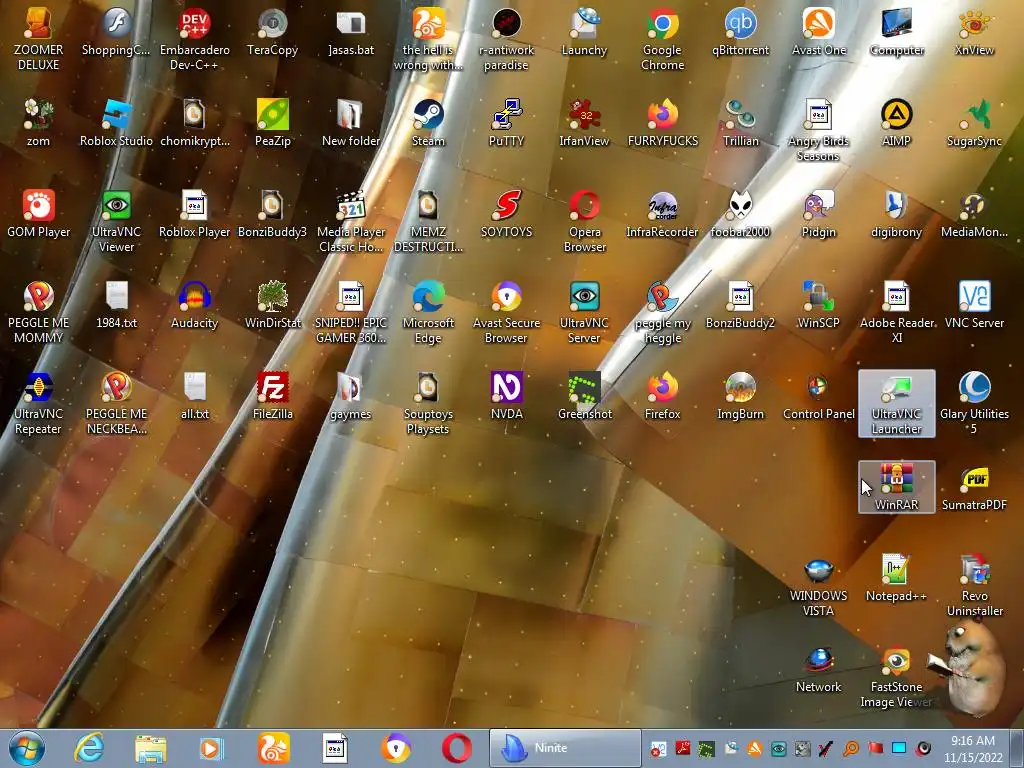Select the Control Panel icon
This screenshot has width=1024, height=768.
818,396
